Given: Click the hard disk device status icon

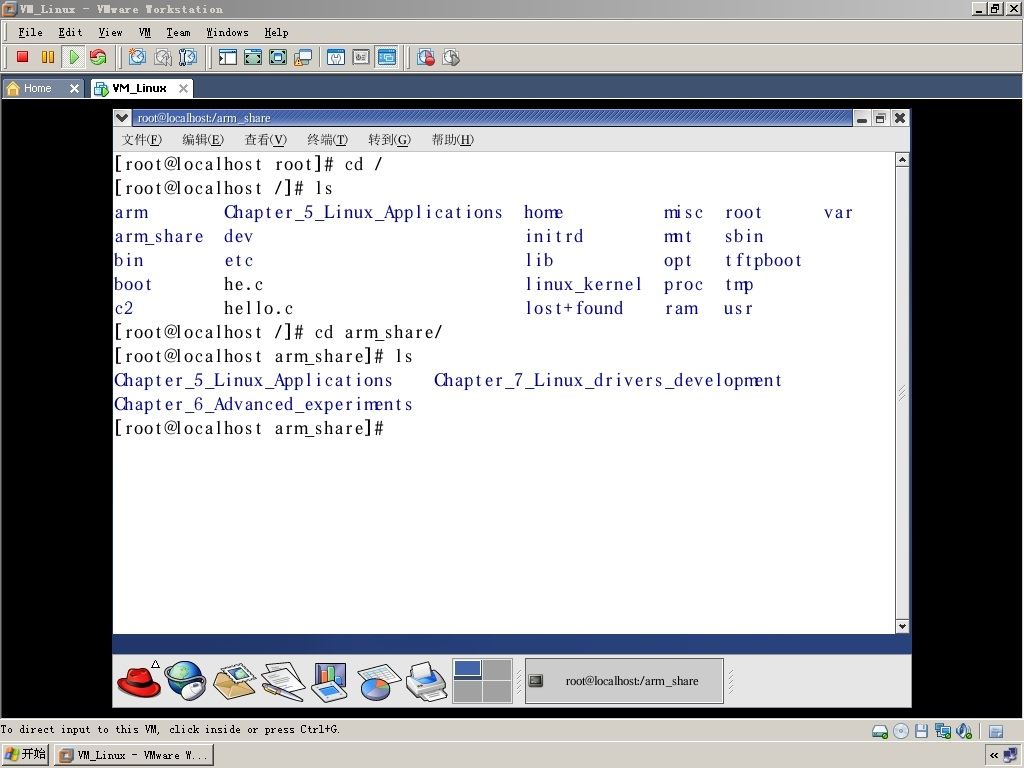Looking at the screenshot, I should coord(880,731).
